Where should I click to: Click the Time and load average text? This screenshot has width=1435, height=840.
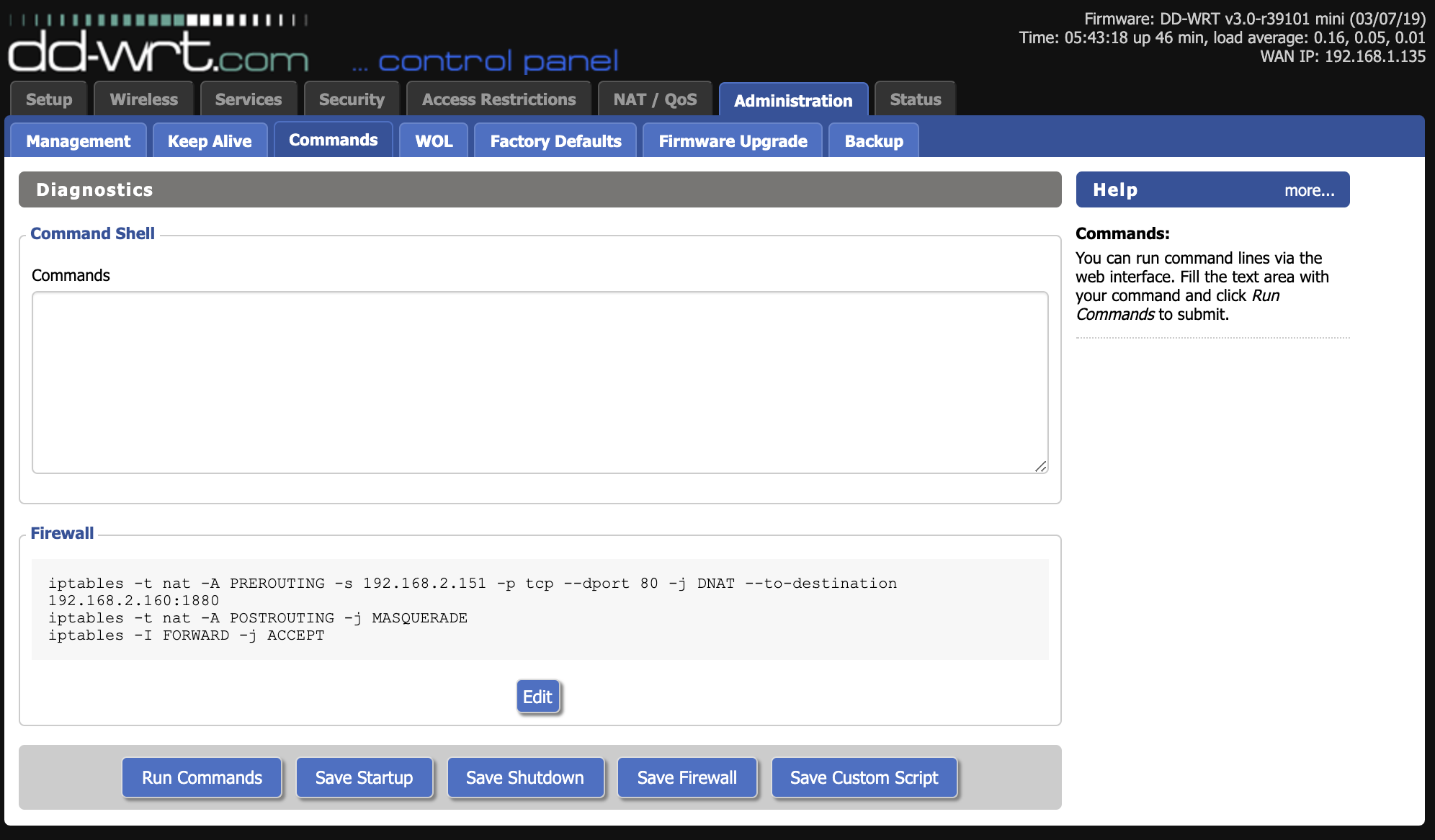tap(1222, 37)
